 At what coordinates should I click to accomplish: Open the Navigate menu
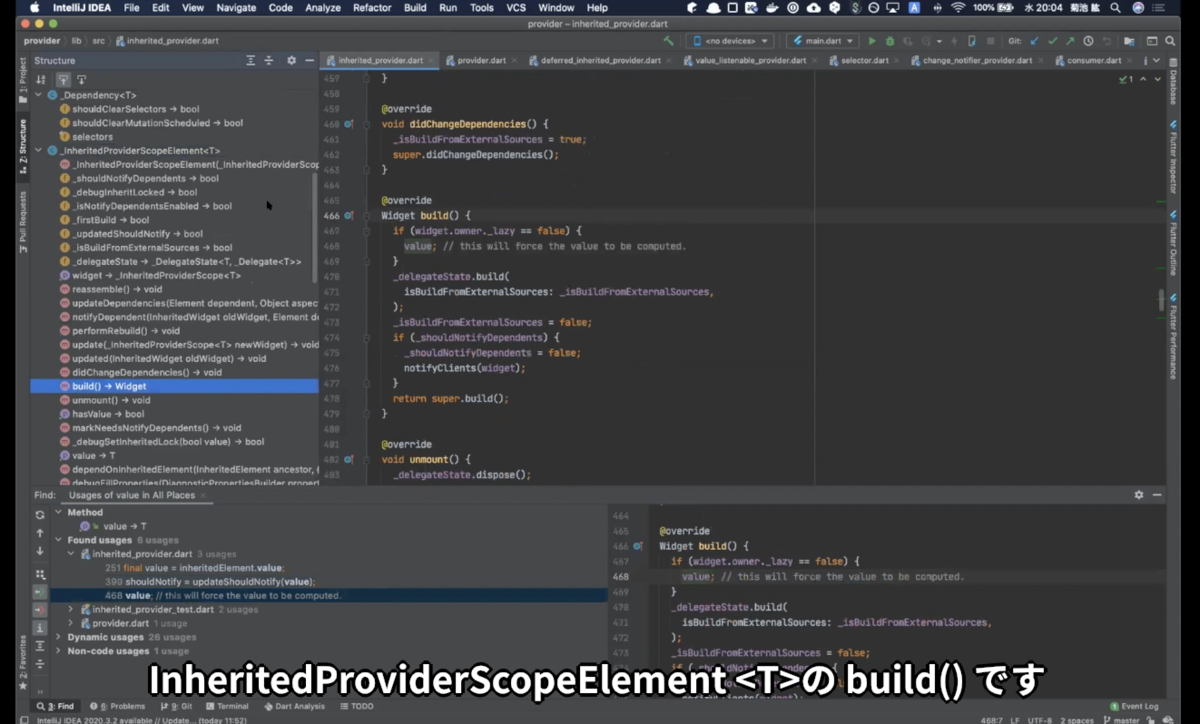click(236, 7)
